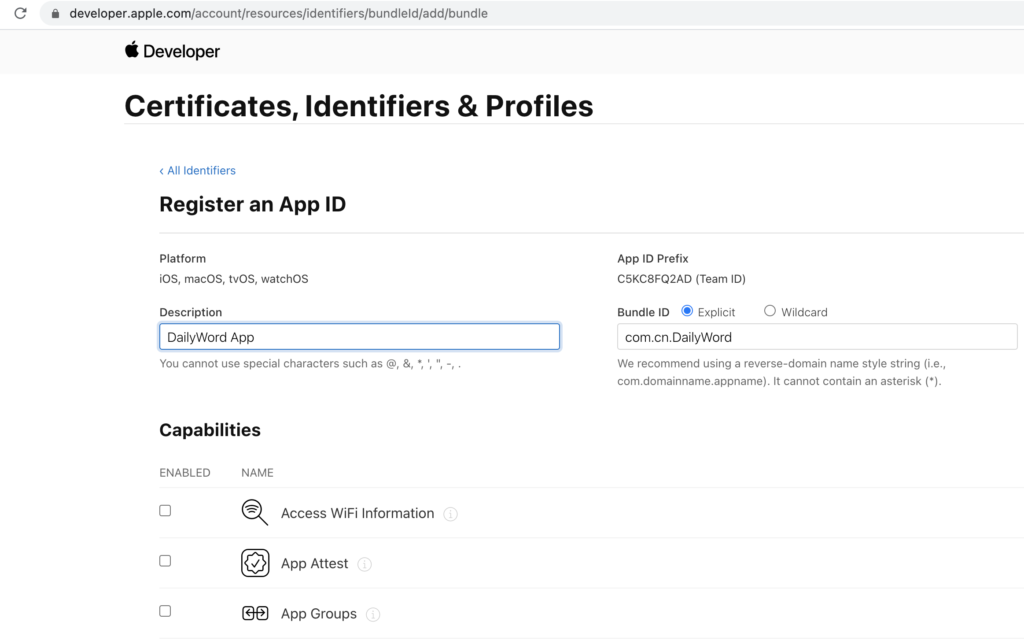Click into the Description field
Image resolution: width=1024 pixels, height=644 pixels.
[x=359, y=337]
